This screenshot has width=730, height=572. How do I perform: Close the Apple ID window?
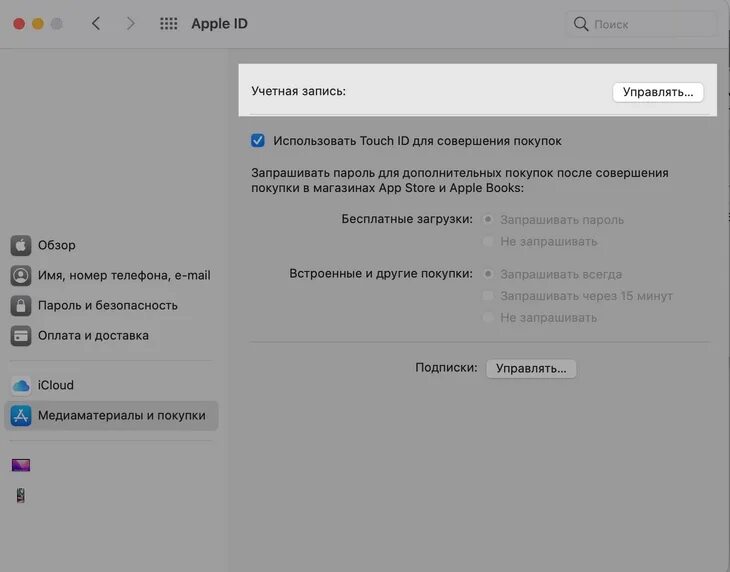point(19,24)
